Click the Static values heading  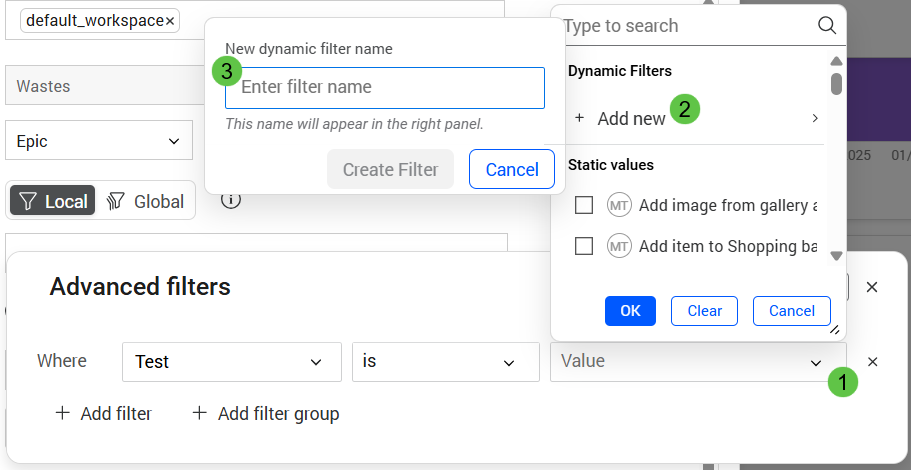[x=611, y=165]
